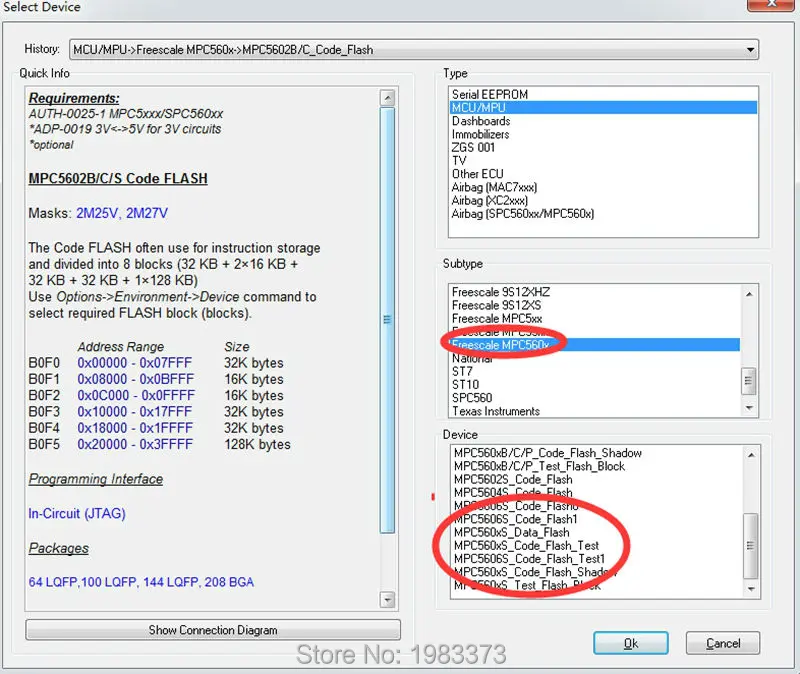Click B0F4 address range 0x18000 - 0x1FFFF
This screenshot has width=800, height=674.
click(x=135, y=428)
